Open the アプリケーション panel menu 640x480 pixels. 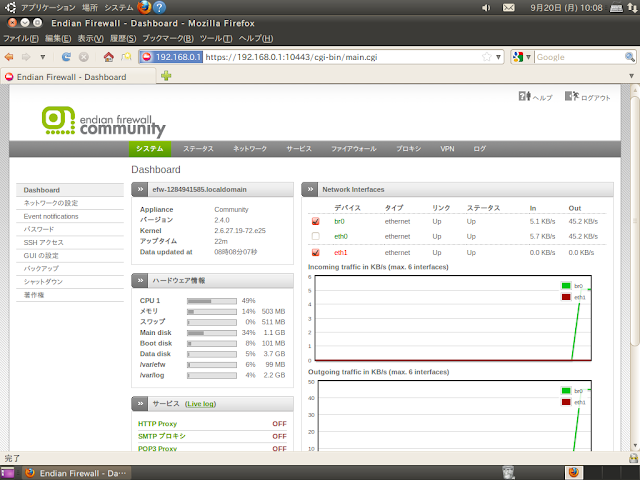(48, 7)
